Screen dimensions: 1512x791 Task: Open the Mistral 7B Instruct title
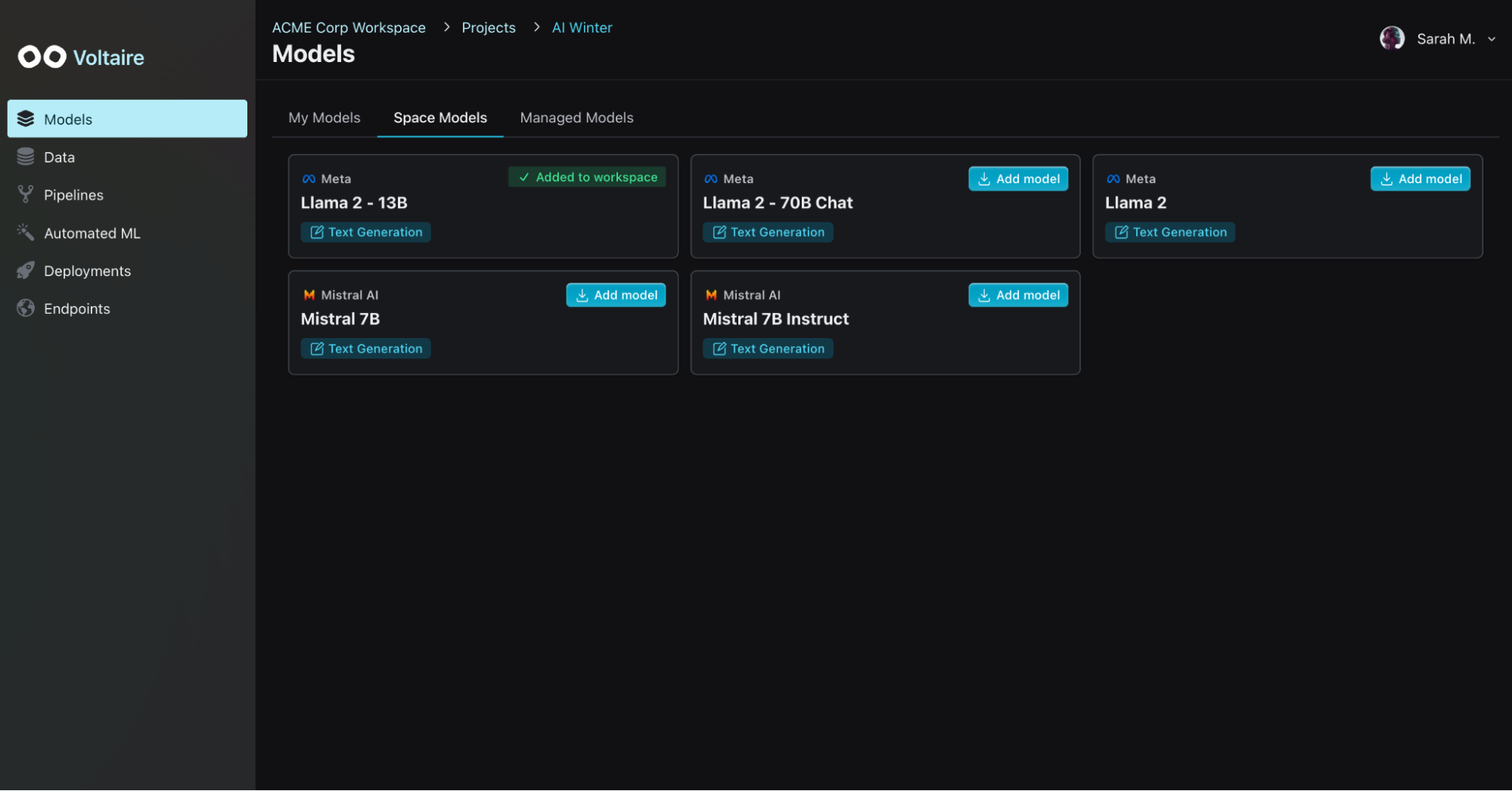coord(775,319)
